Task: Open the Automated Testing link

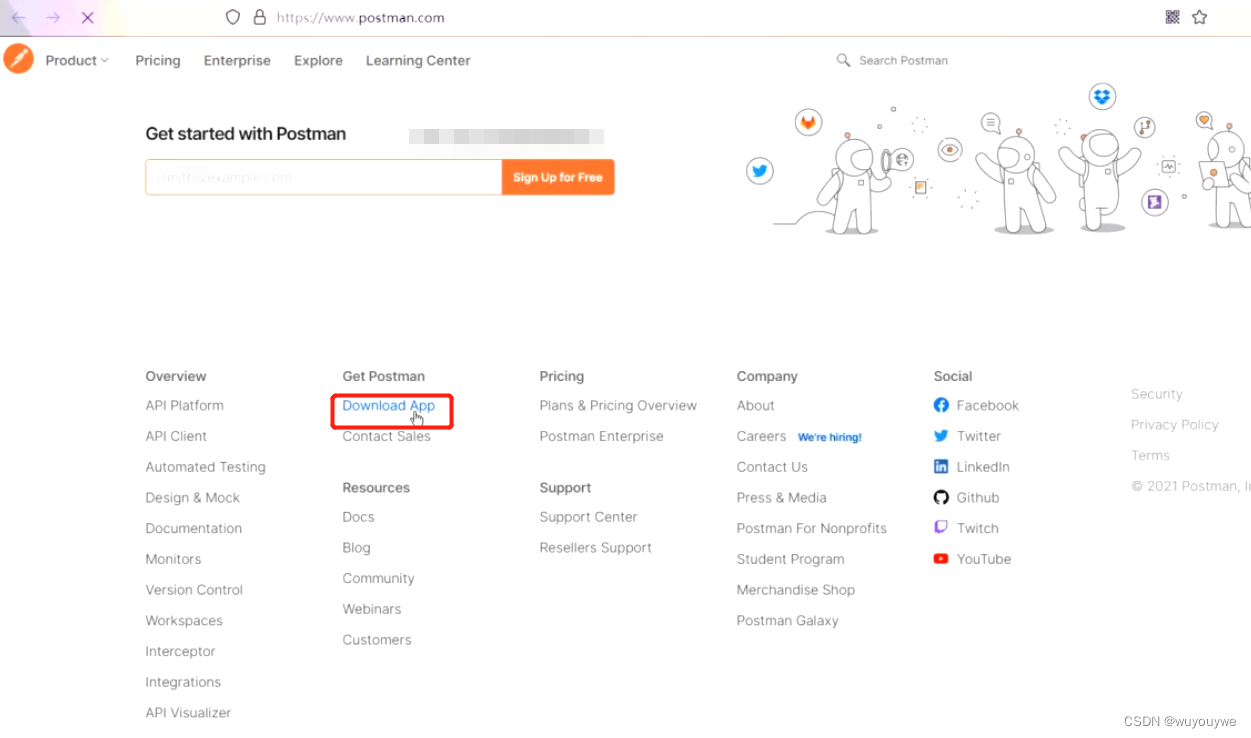Action: pos(205,467)
